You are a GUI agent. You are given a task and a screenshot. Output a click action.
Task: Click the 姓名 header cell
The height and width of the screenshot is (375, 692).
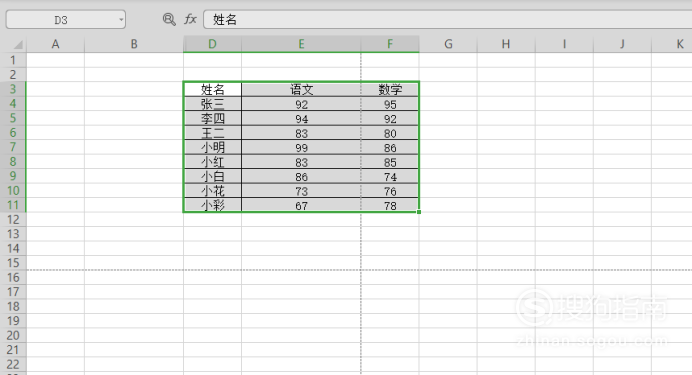(213, 89)
